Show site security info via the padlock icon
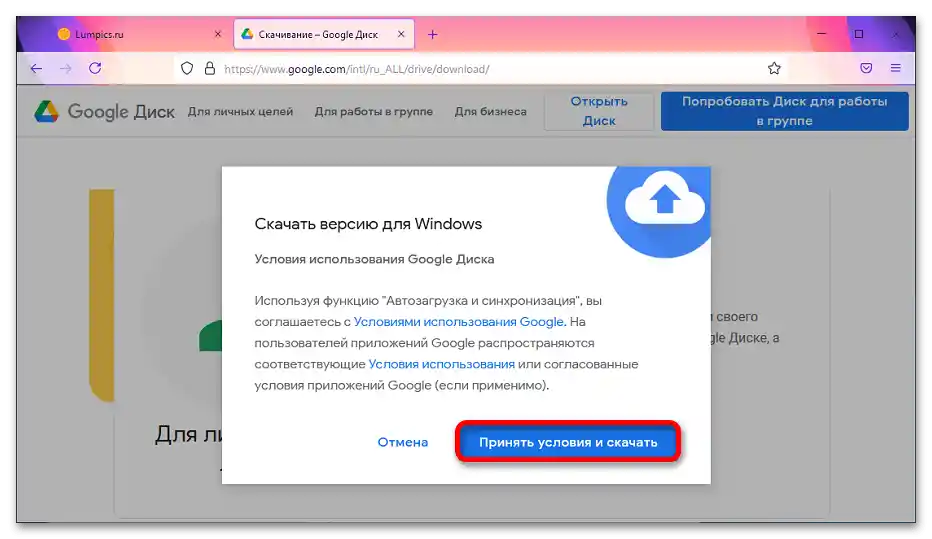 pyautogui.click(x=210, y=69)
